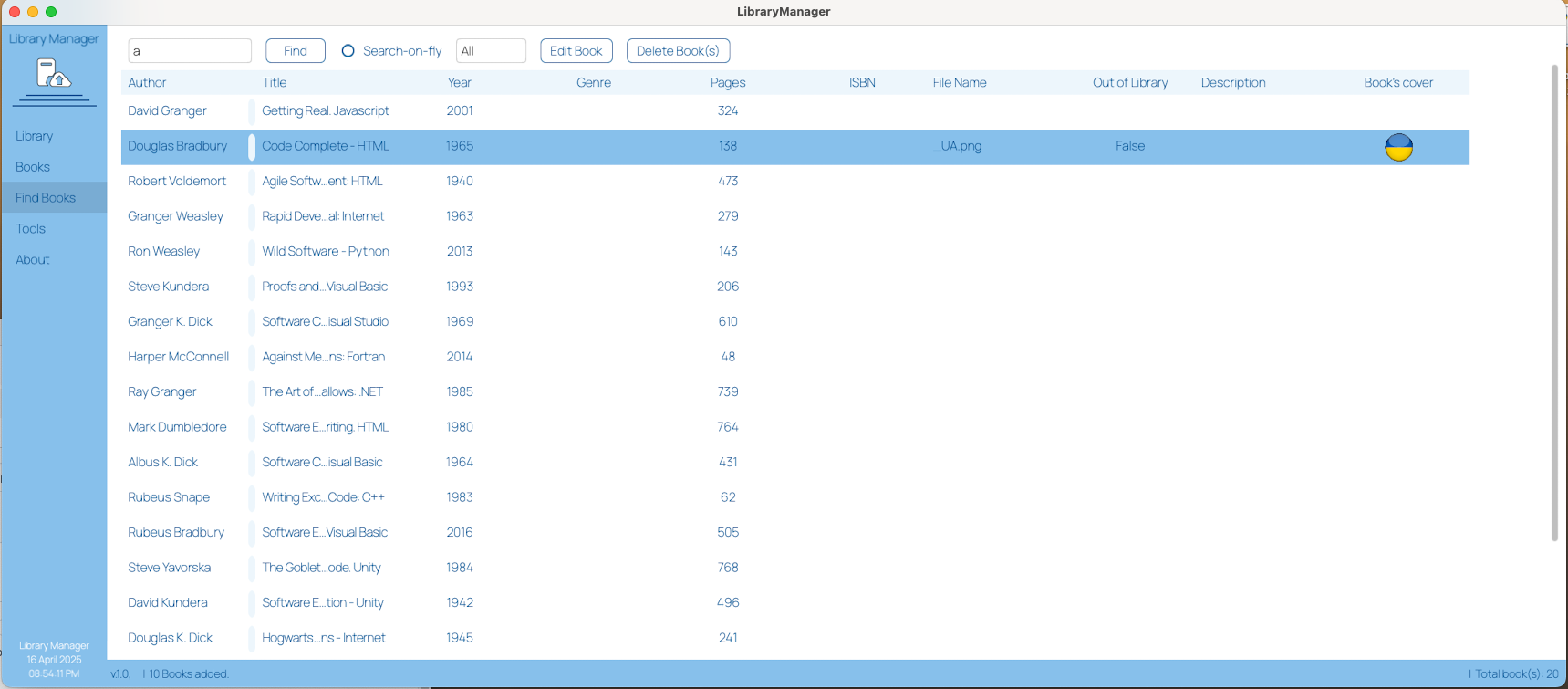Click the Library Manager sidebar title text

54,39
